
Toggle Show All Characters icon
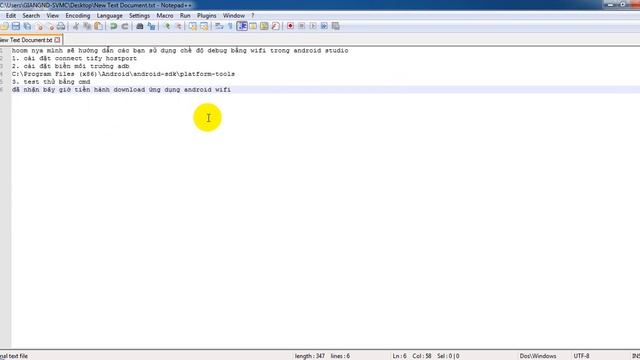pos(230,26)
